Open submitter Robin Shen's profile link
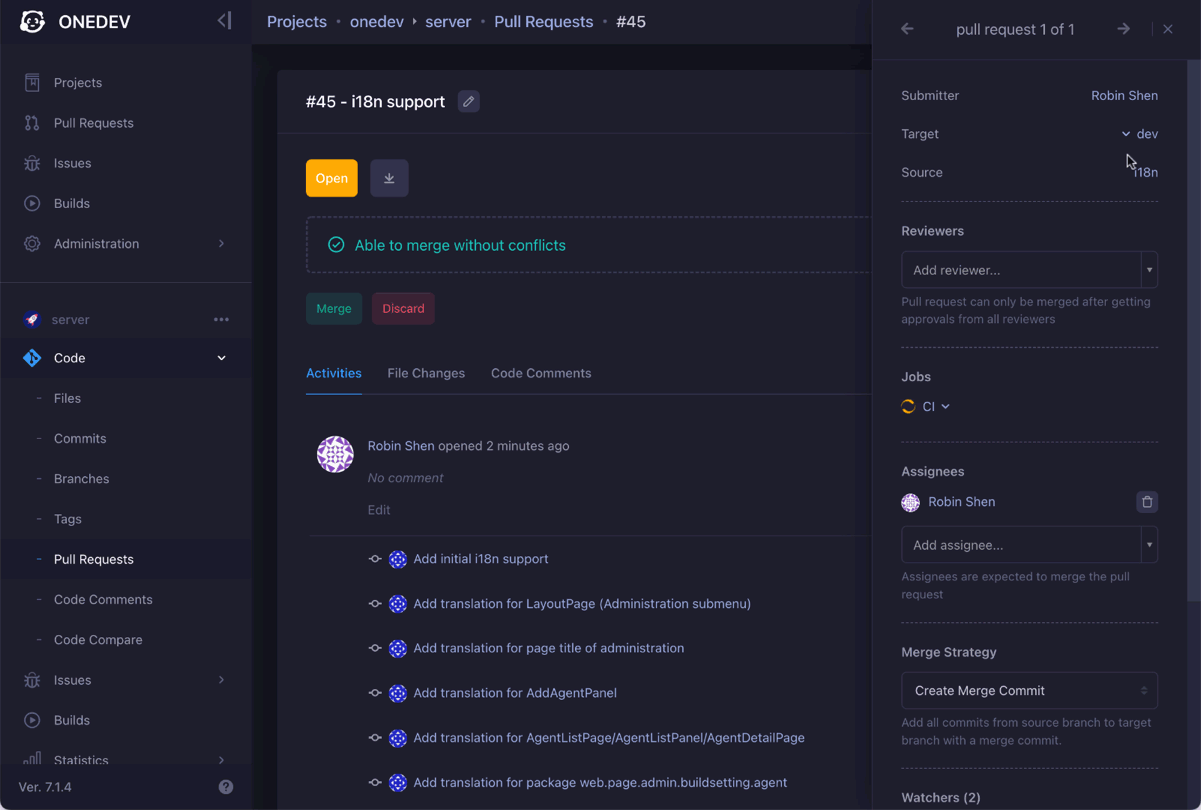 point(1124,96)
